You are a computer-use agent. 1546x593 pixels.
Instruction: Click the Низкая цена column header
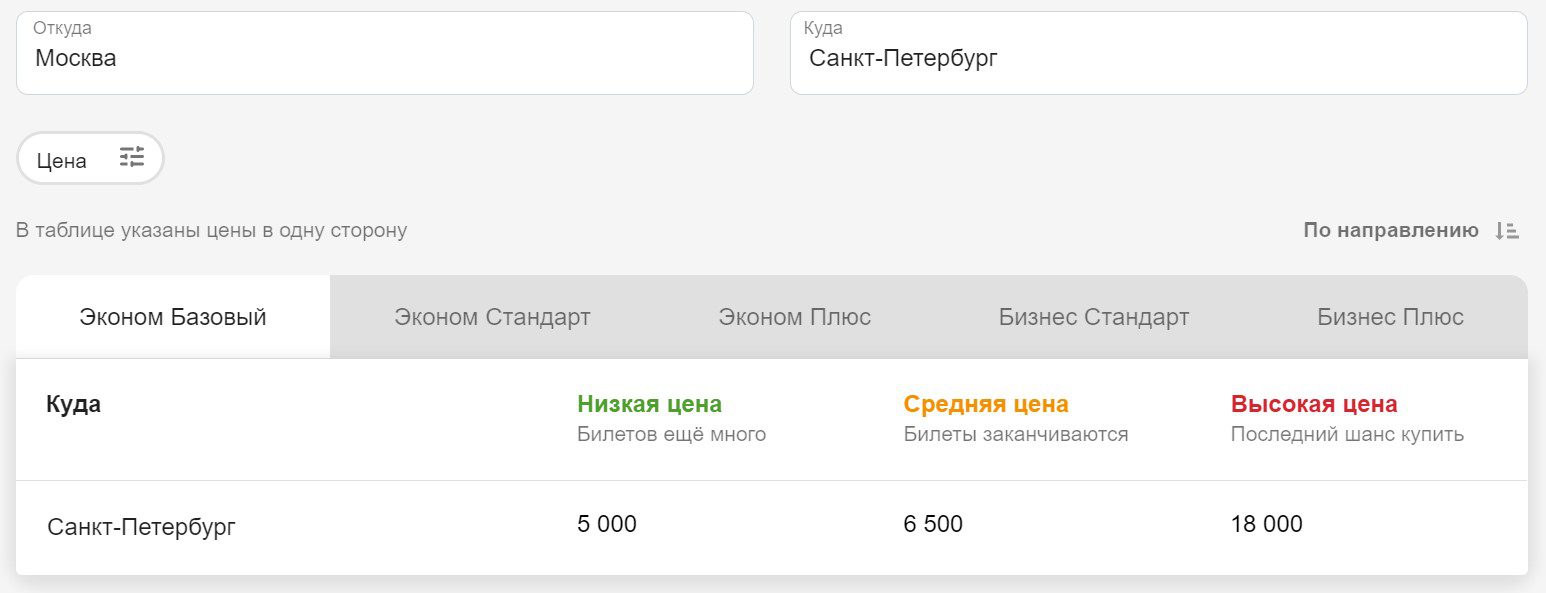pyautogui.click(x=649, y=404)
